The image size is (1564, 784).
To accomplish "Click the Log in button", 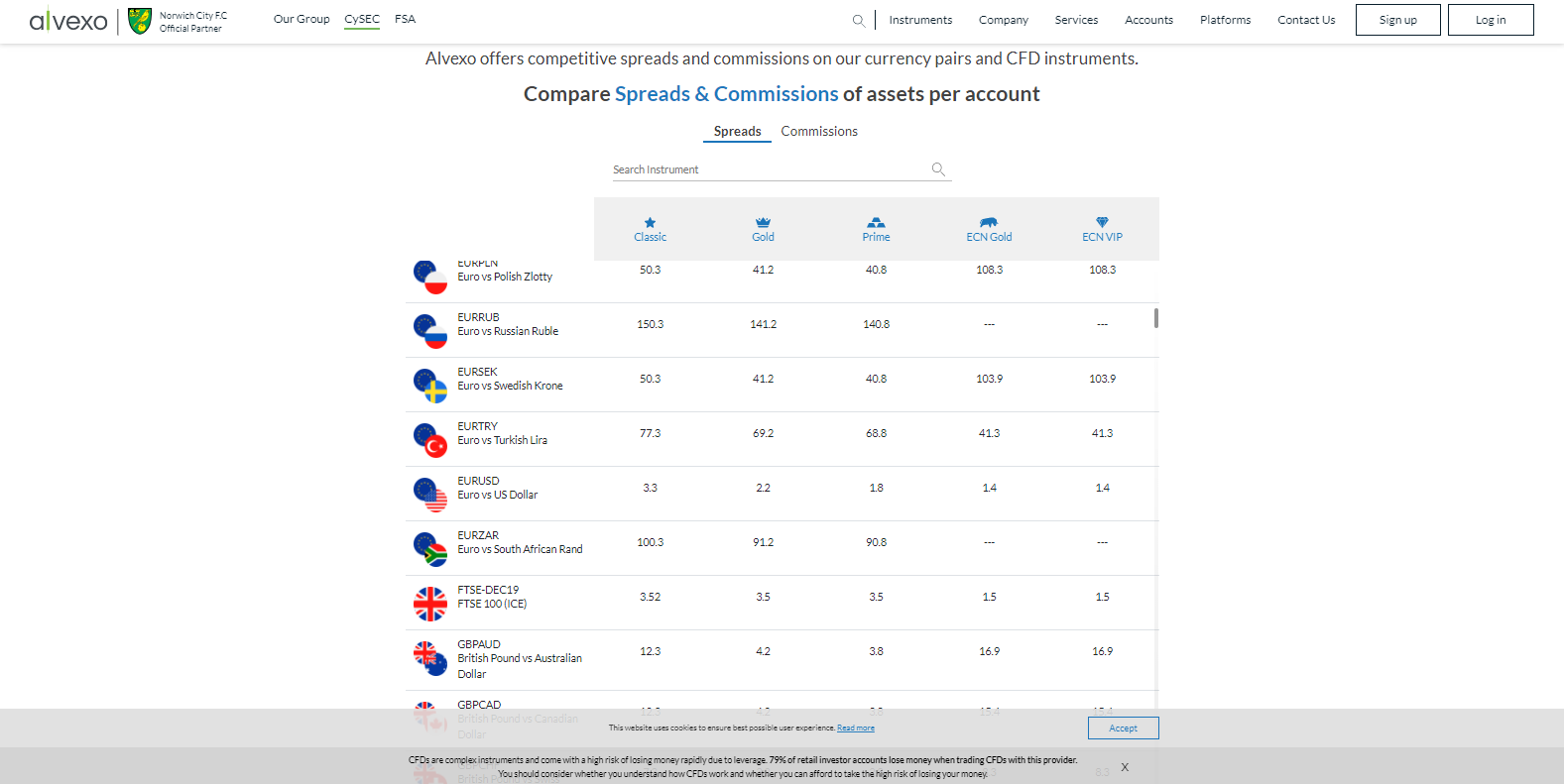I will pos(1491,20).
